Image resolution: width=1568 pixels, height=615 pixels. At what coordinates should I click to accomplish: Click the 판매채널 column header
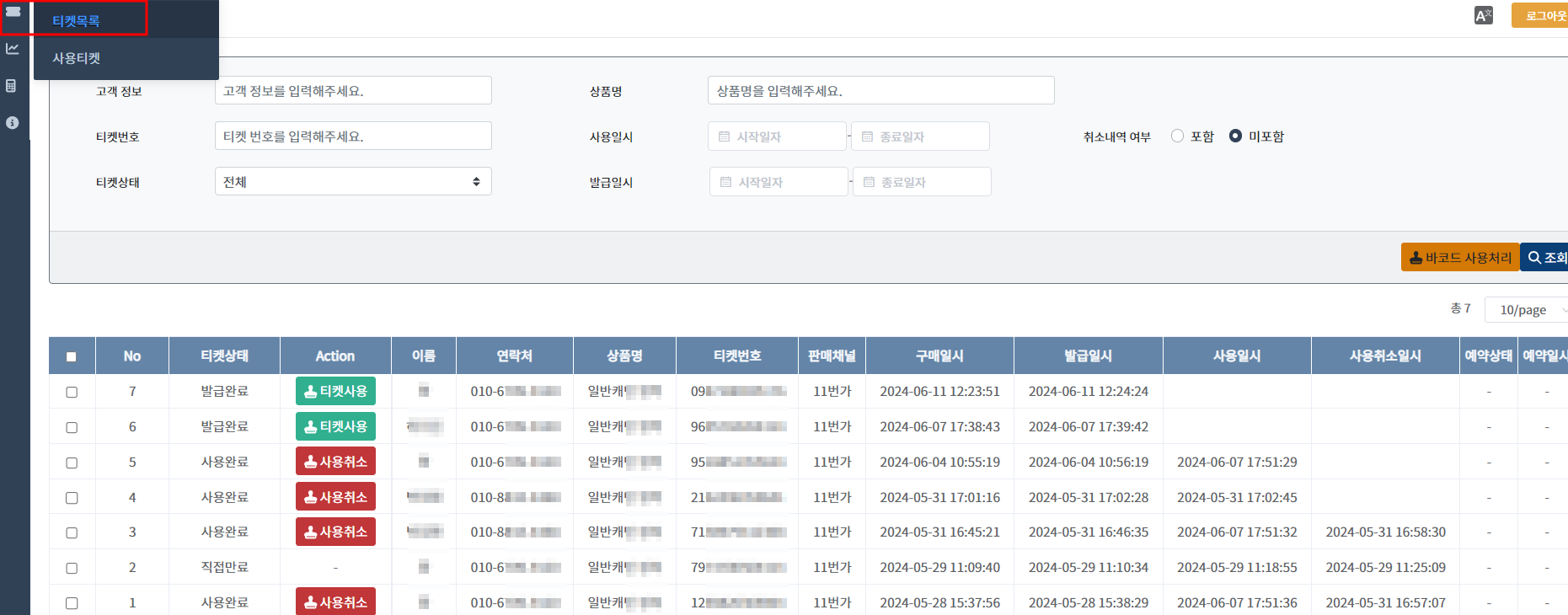point(832,356)
